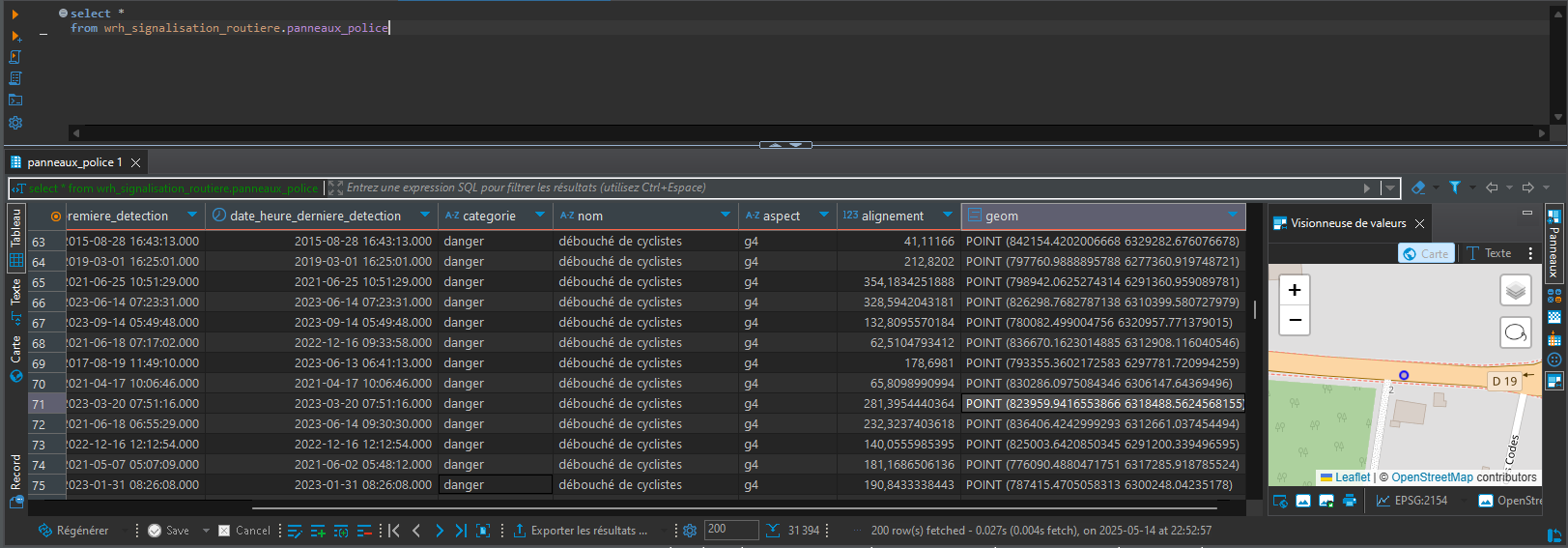The image size is (1568, 548).
Task: Close the panneaux_police 1 tab
Action: pos(136,162)
